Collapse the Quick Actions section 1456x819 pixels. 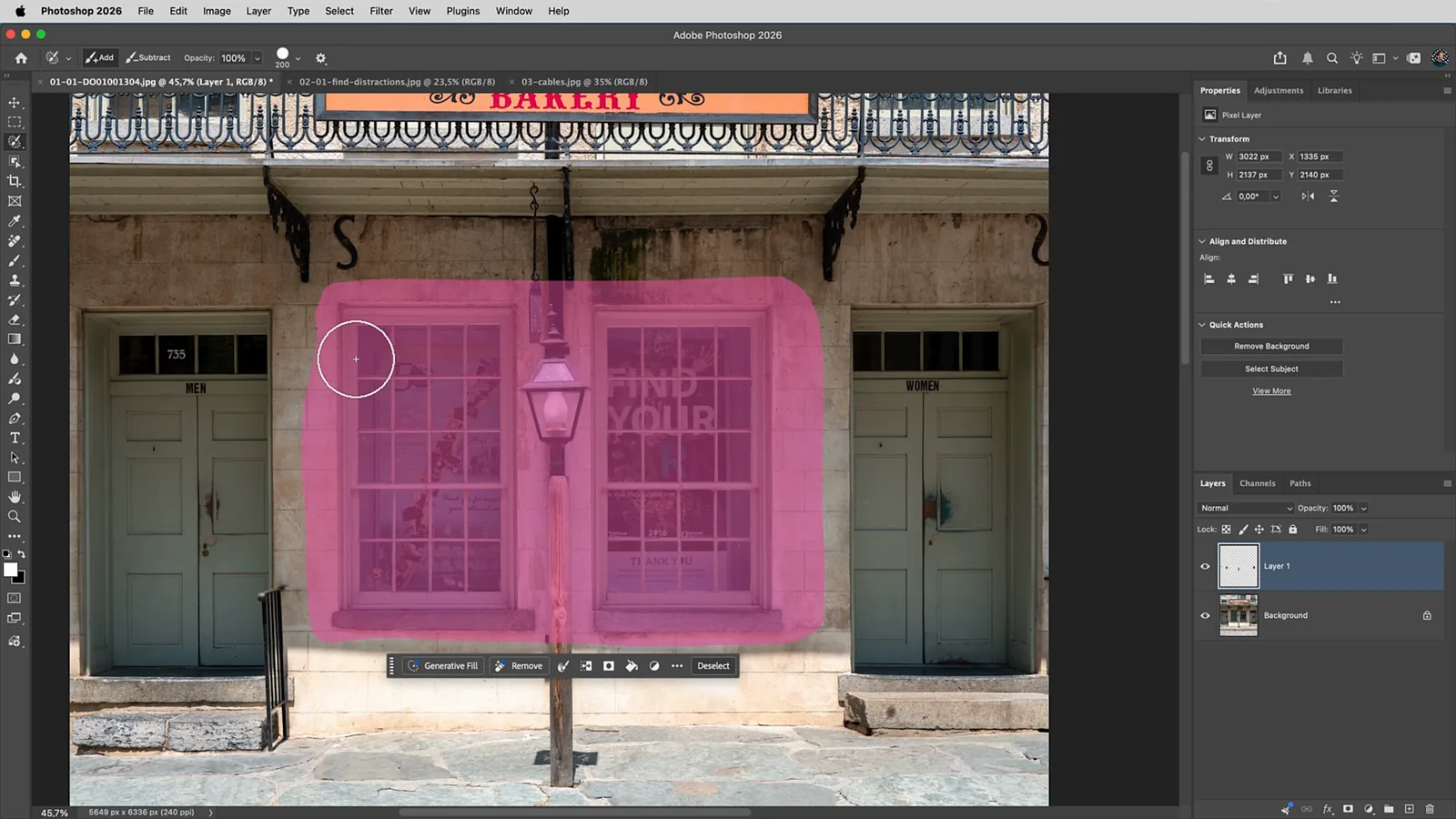click(x=1202, y=325)
